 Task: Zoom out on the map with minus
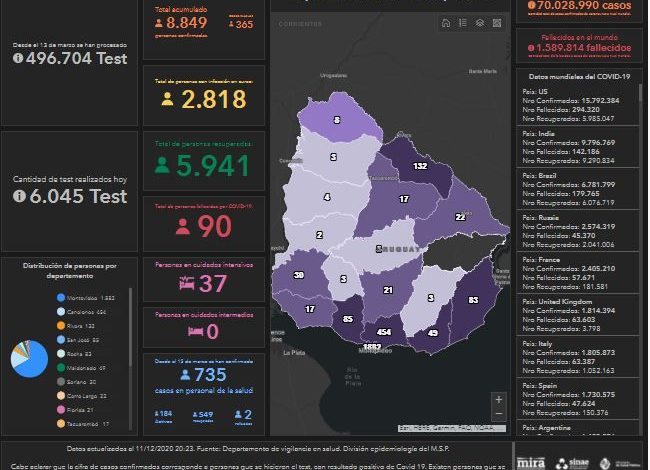(x=498, y=413)
